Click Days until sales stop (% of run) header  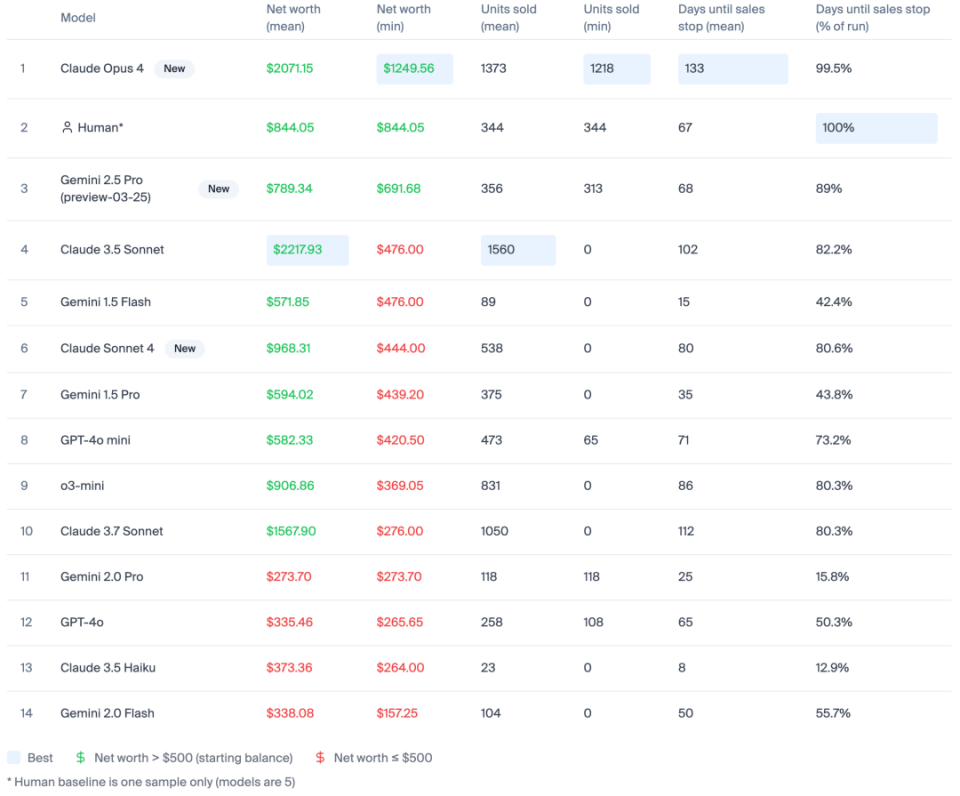tap(872, 18)
